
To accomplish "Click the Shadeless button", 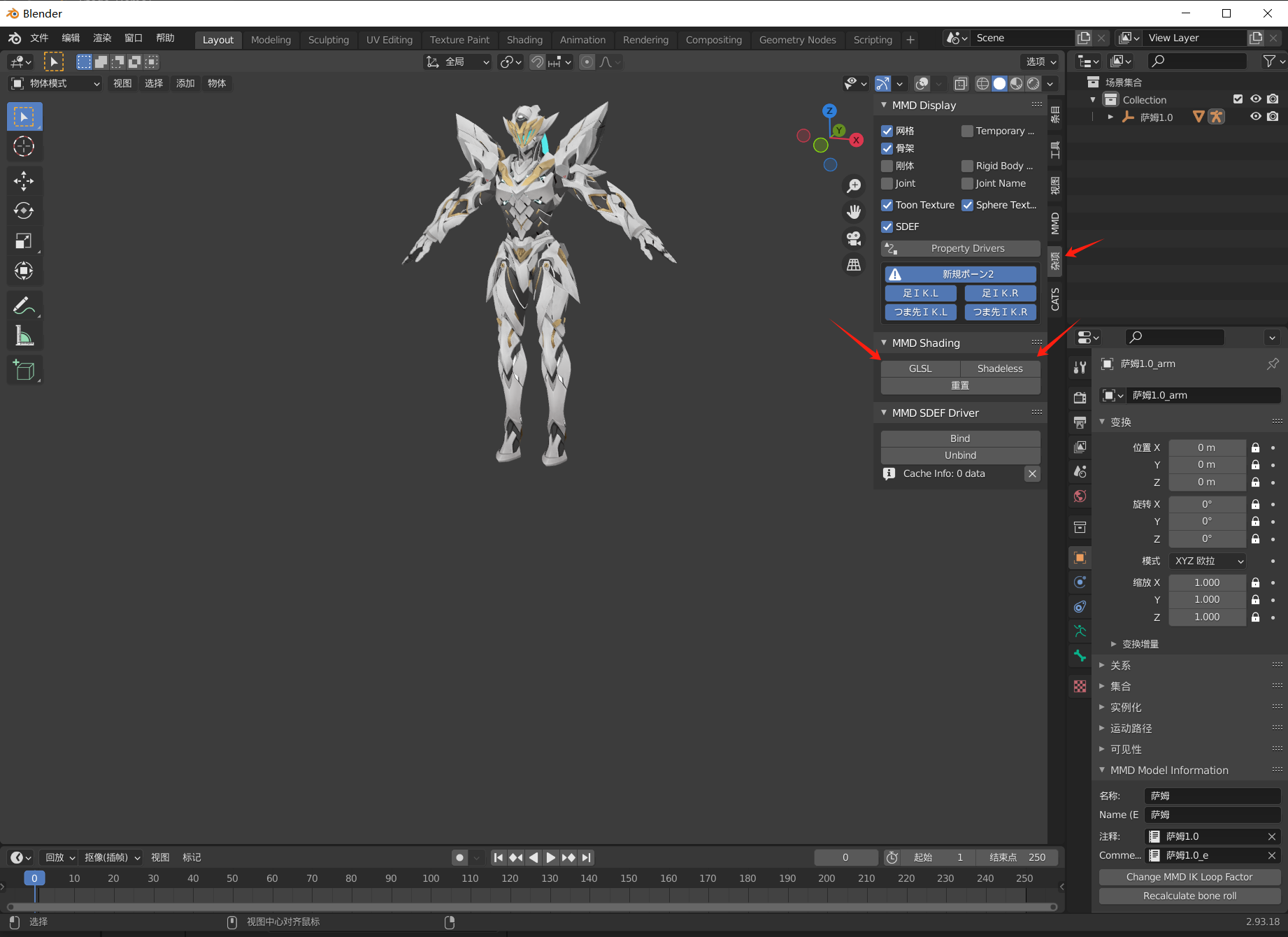I will [x=1000, y=369].
